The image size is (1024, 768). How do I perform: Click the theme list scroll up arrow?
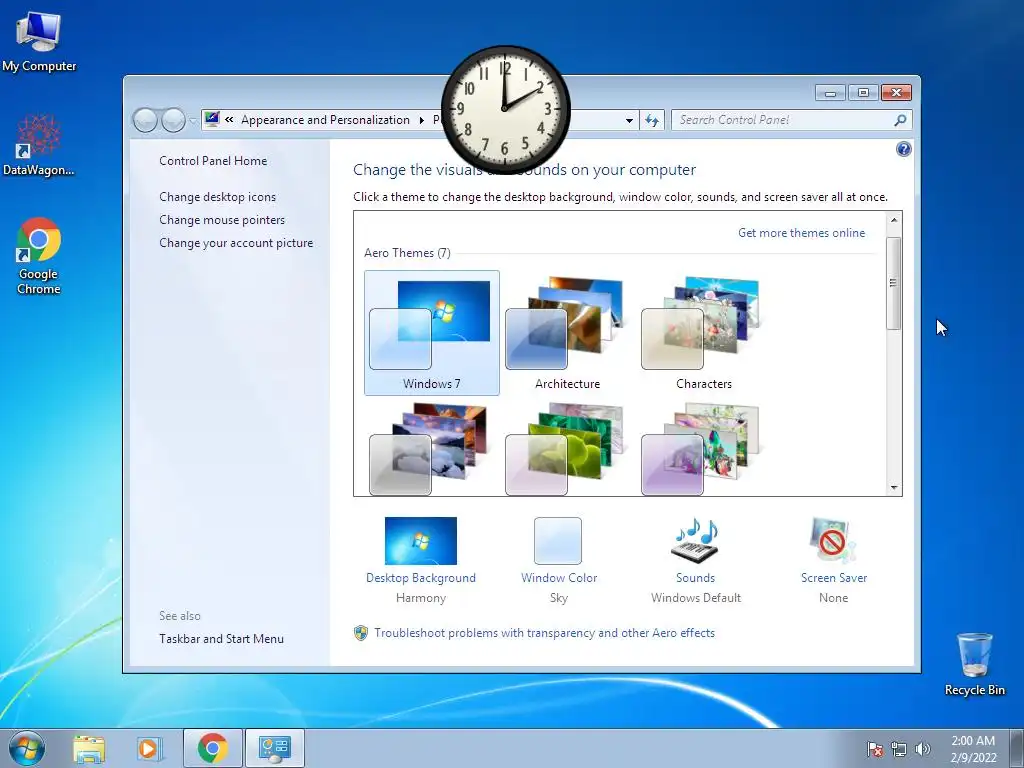(894, 220)
